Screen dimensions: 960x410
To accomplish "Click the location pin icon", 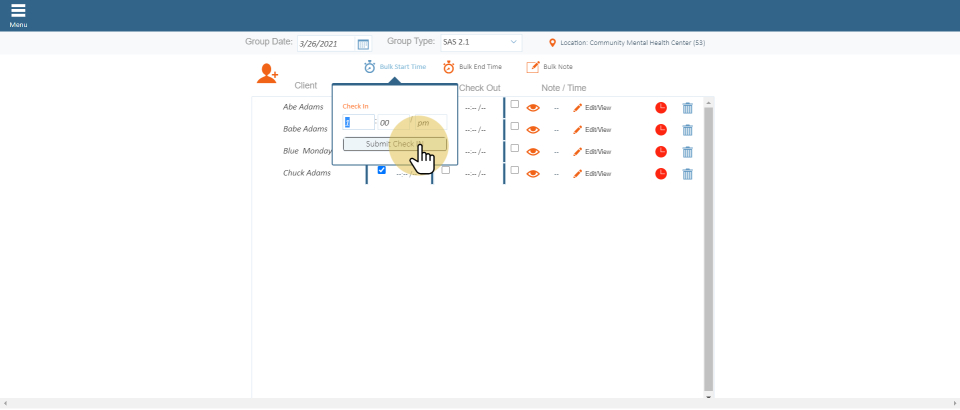I will click(553, 43).
